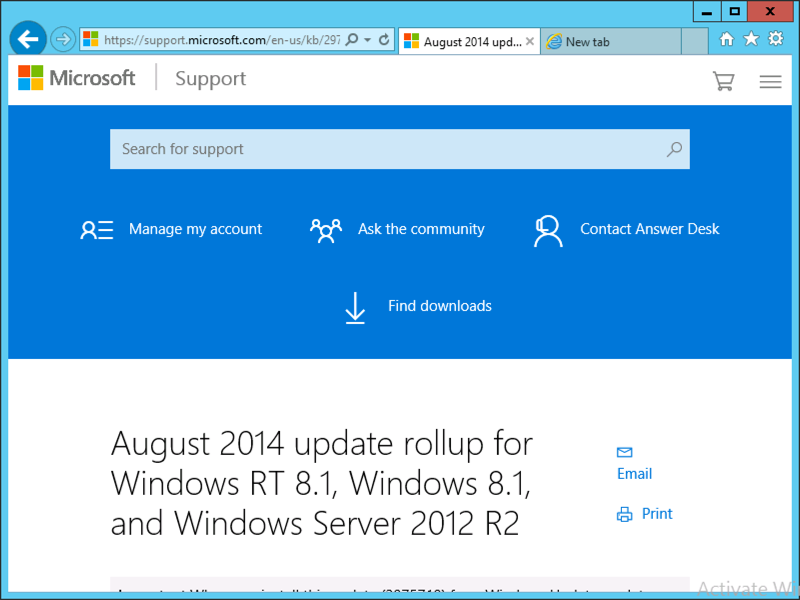
Task: Open the address bar autocomplete dropdown arrow
Action: point(367,40)
